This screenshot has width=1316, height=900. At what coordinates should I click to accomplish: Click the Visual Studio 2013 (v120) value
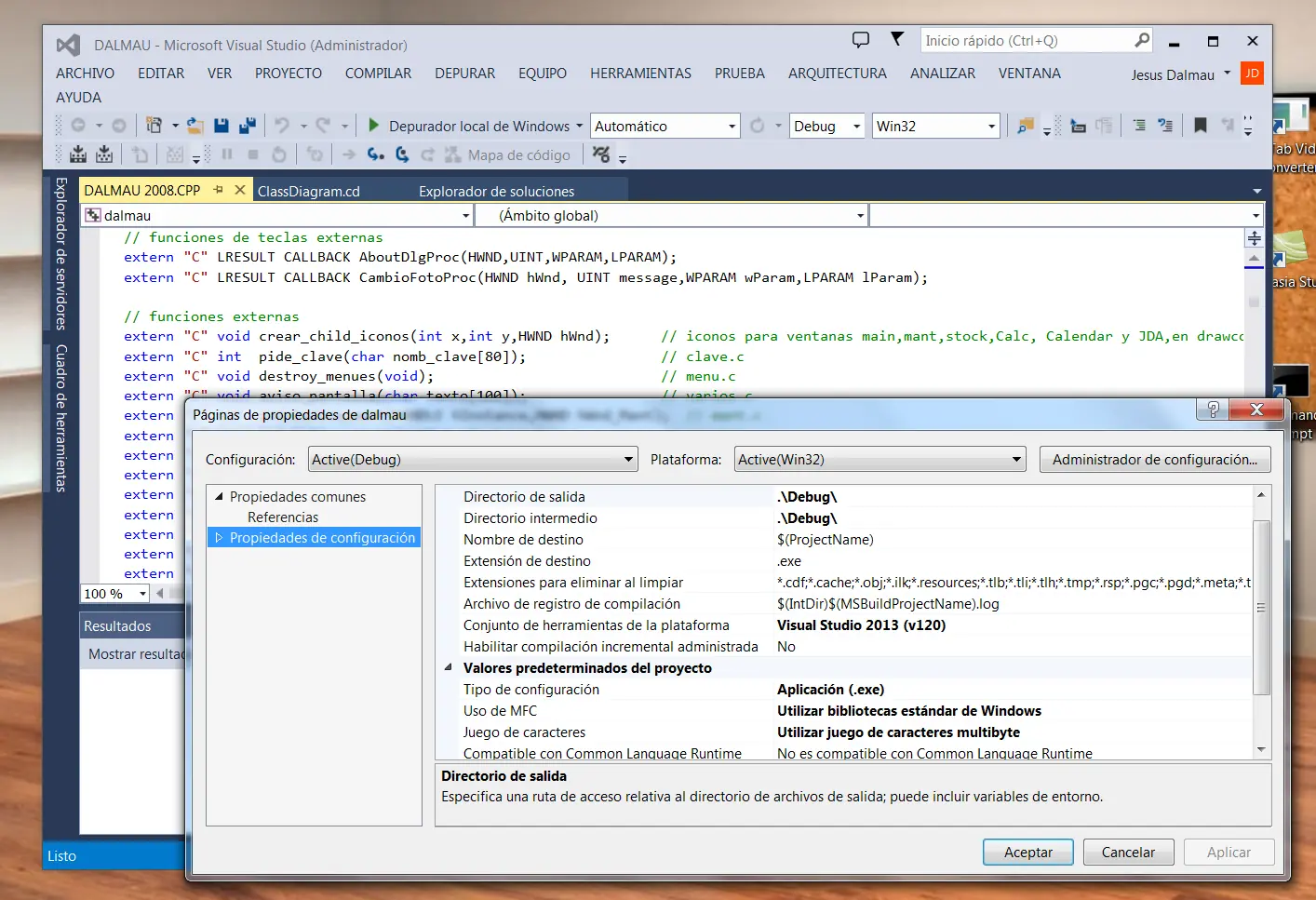861,625
